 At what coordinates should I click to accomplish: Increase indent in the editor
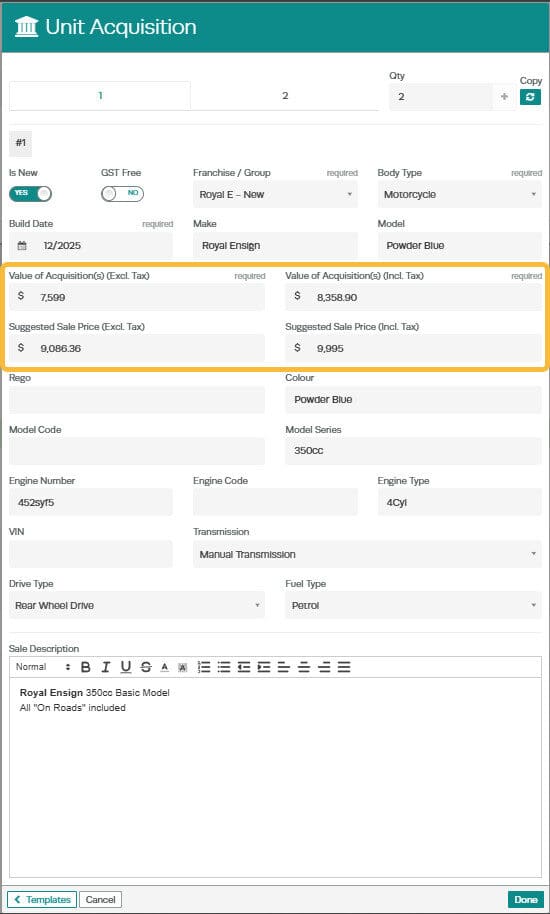click(264, 667)
